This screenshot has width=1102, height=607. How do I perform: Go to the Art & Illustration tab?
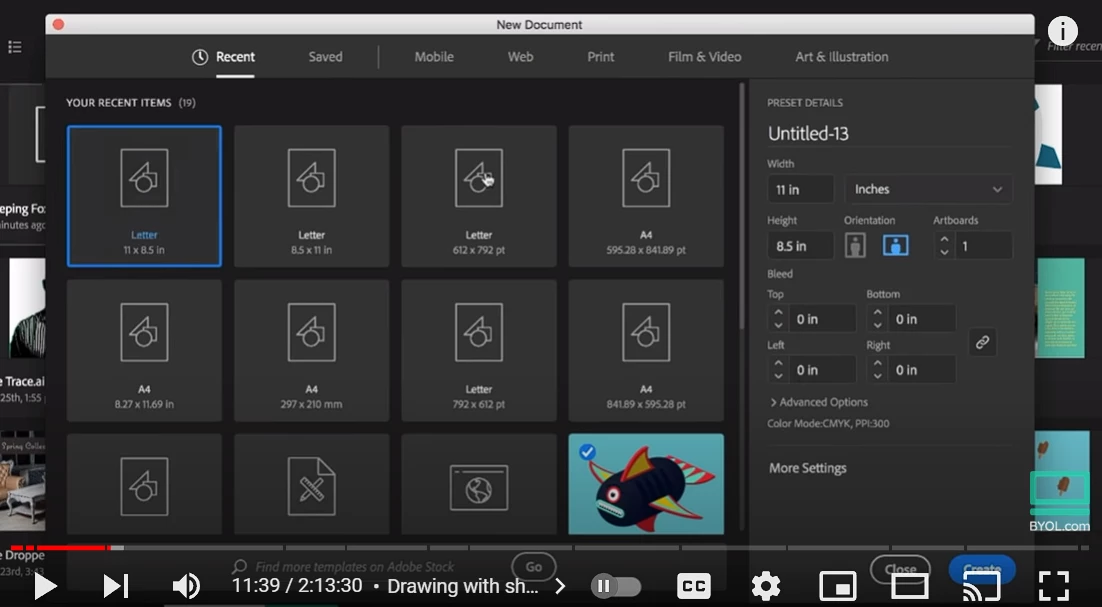coord(842,57)
